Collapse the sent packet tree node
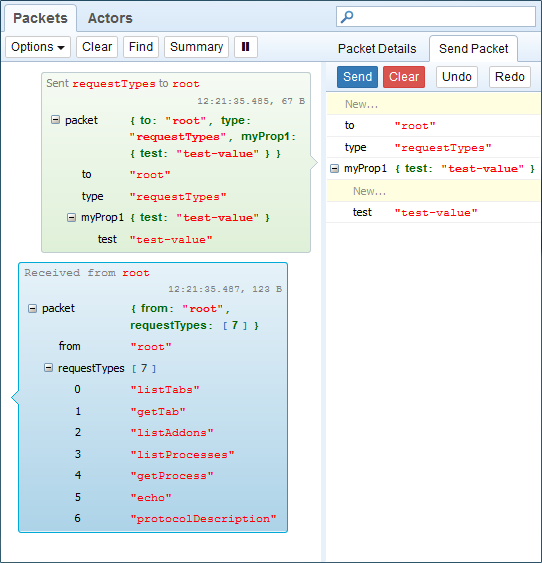 (x=55, y=120)
